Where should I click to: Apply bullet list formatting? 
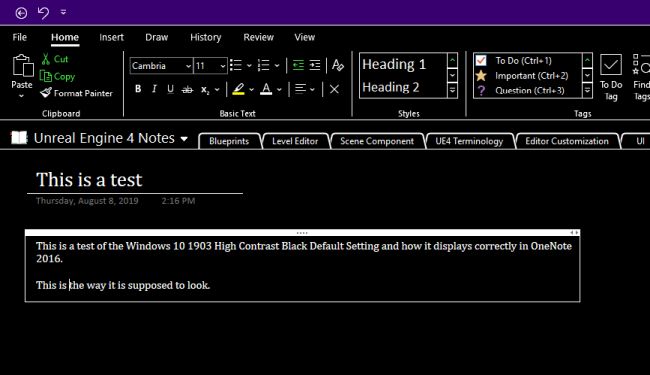tap(236, 65)
